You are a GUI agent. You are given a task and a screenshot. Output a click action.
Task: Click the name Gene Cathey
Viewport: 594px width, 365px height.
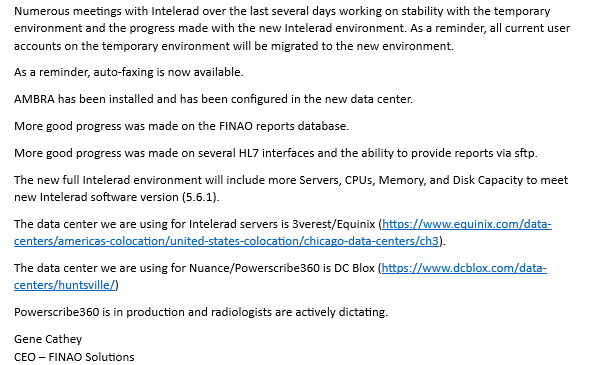(x=48, y=339)
